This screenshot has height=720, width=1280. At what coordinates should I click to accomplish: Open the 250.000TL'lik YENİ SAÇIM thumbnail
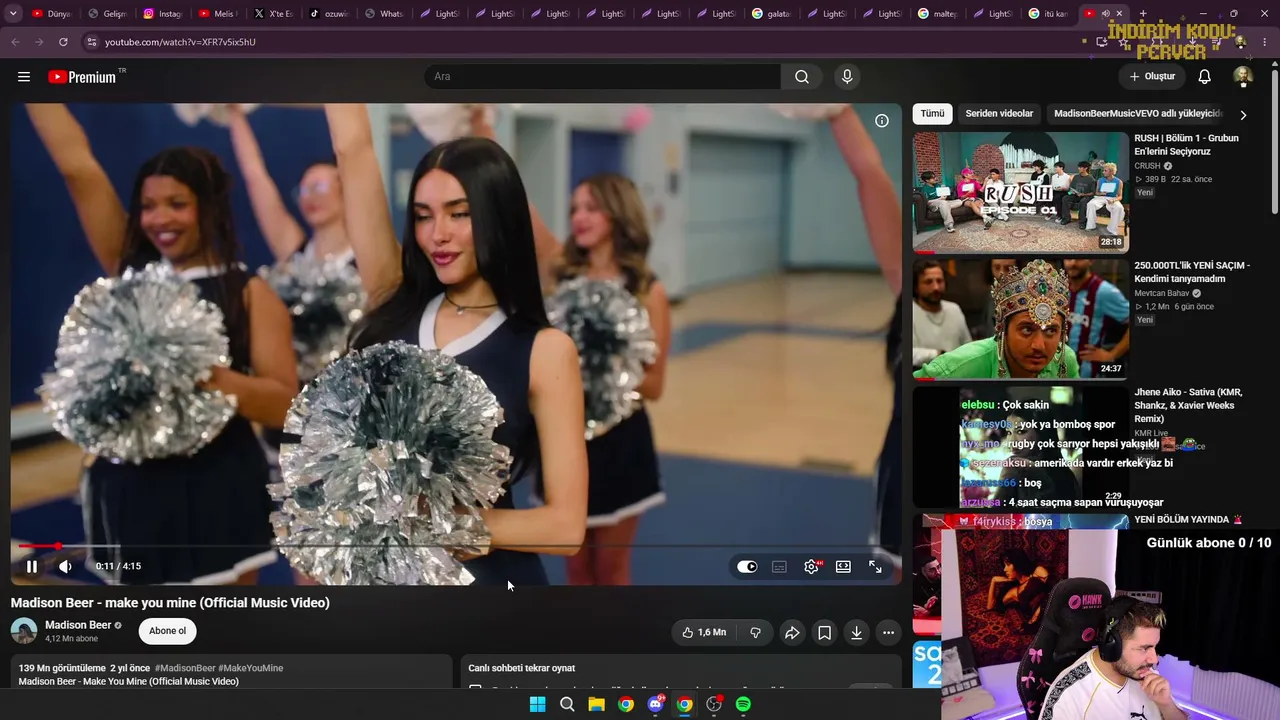1020,319
